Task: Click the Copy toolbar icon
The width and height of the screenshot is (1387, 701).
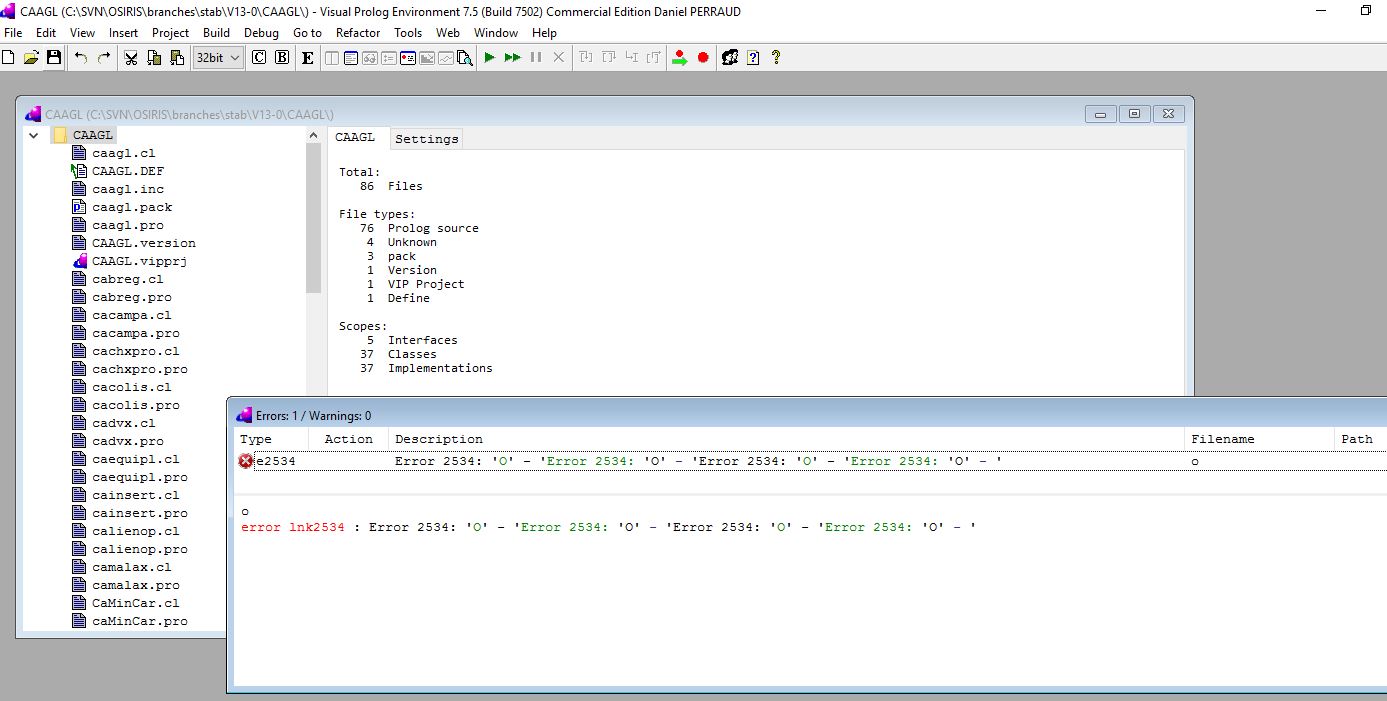Action: pyautogui.click(x=154, y=58)
